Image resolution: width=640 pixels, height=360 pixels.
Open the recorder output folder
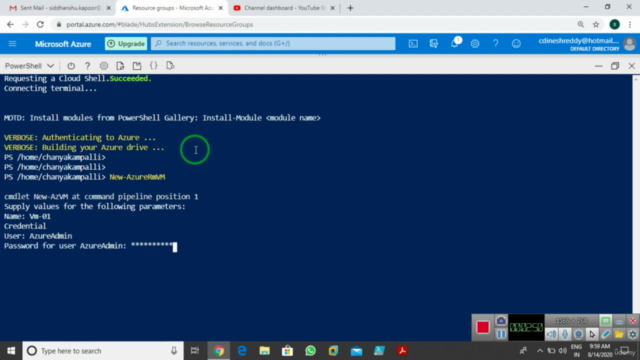click(x=619, y=334)
